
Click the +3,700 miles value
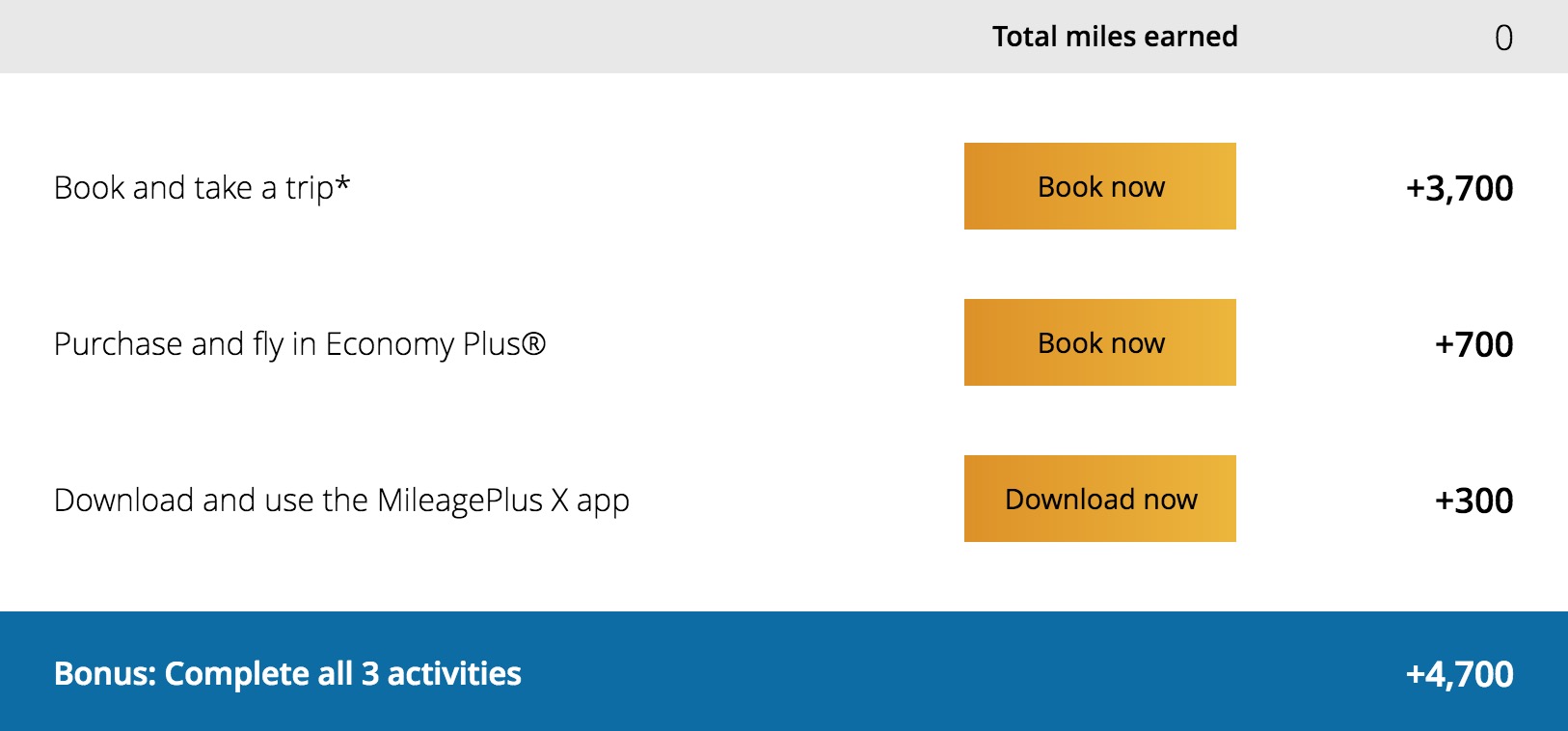coord(1459,188)
